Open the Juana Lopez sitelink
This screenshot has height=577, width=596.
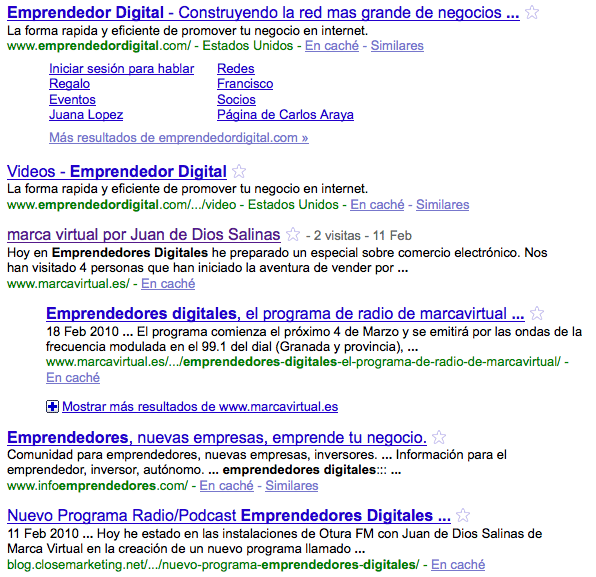(86, 115)
